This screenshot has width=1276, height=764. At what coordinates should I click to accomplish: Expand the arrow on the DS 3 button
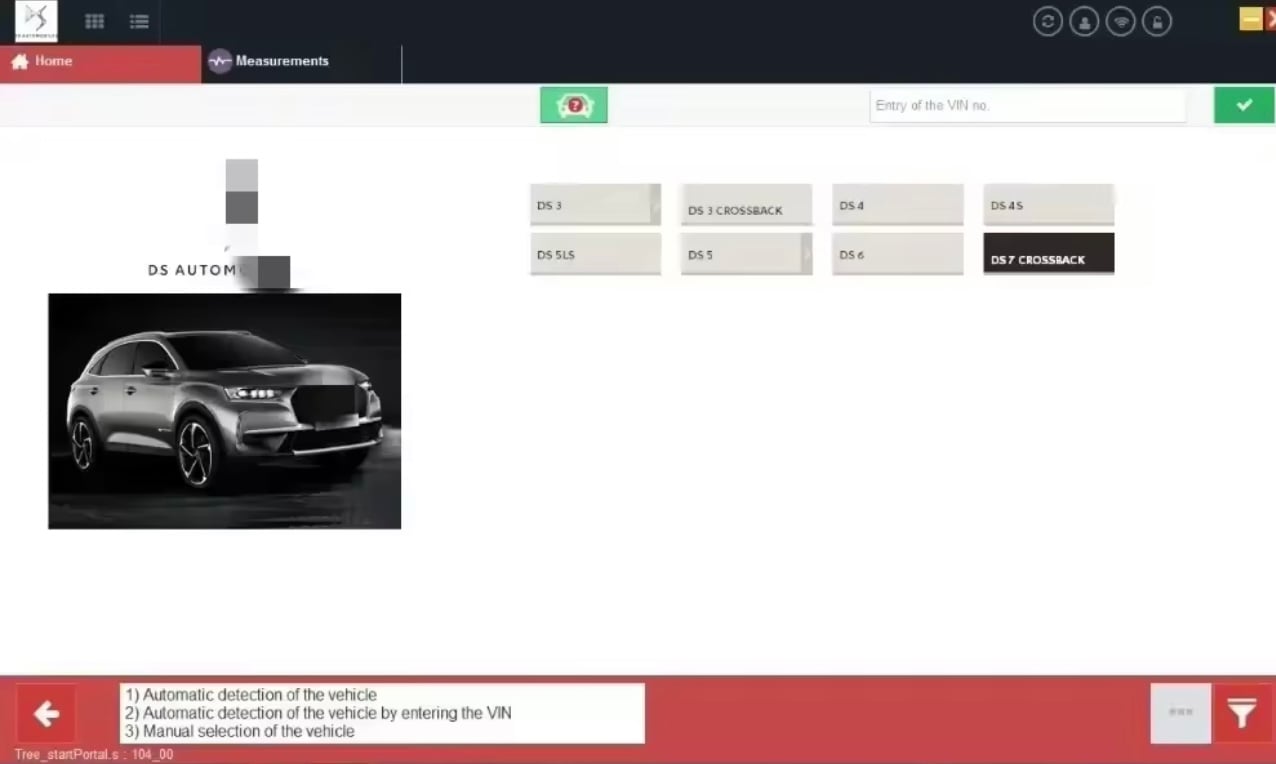click(x=655, y=204)
